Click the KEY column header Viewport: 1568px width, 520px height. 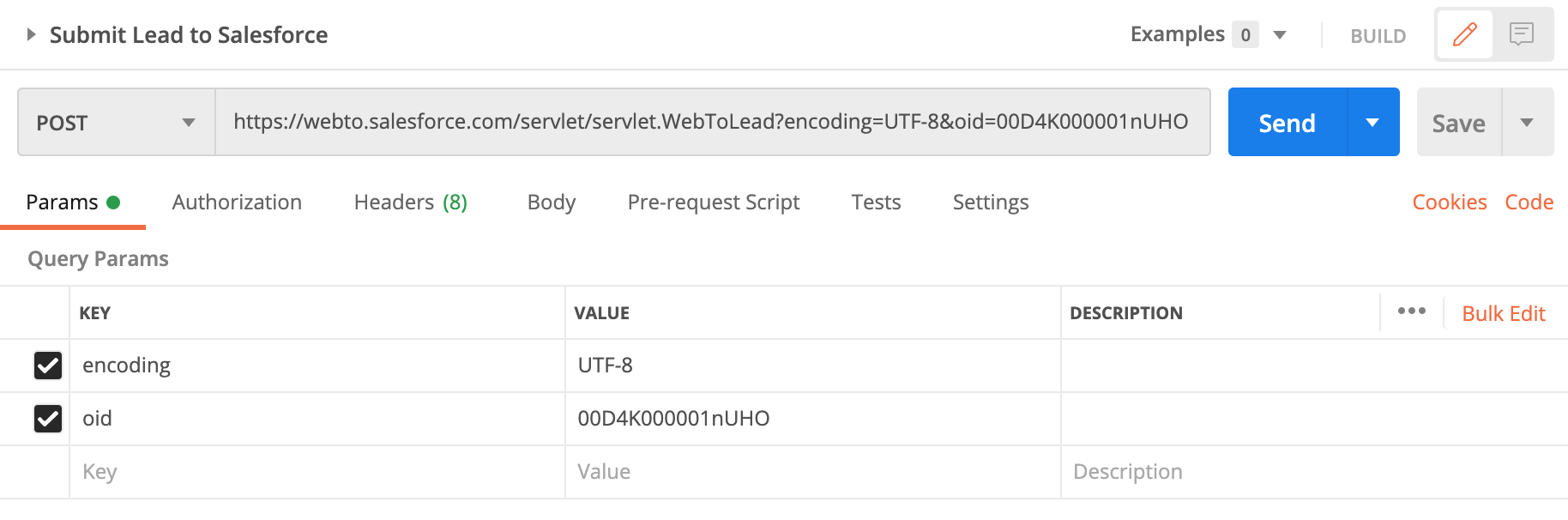94,313
